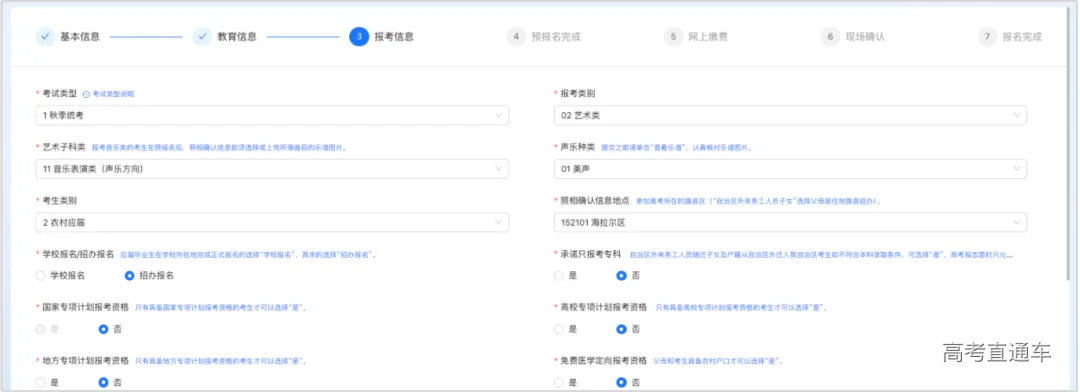Go to the 网上缴费 step
1080x392 pixels.
696,37
